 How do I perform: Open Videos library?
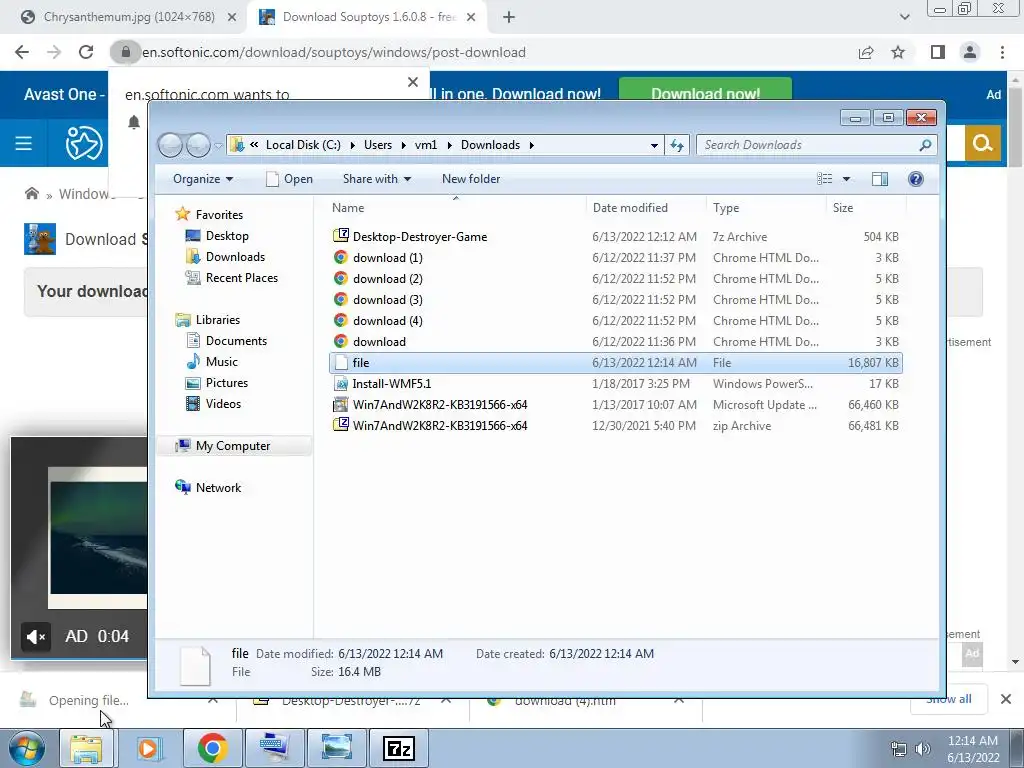(223, 404)
